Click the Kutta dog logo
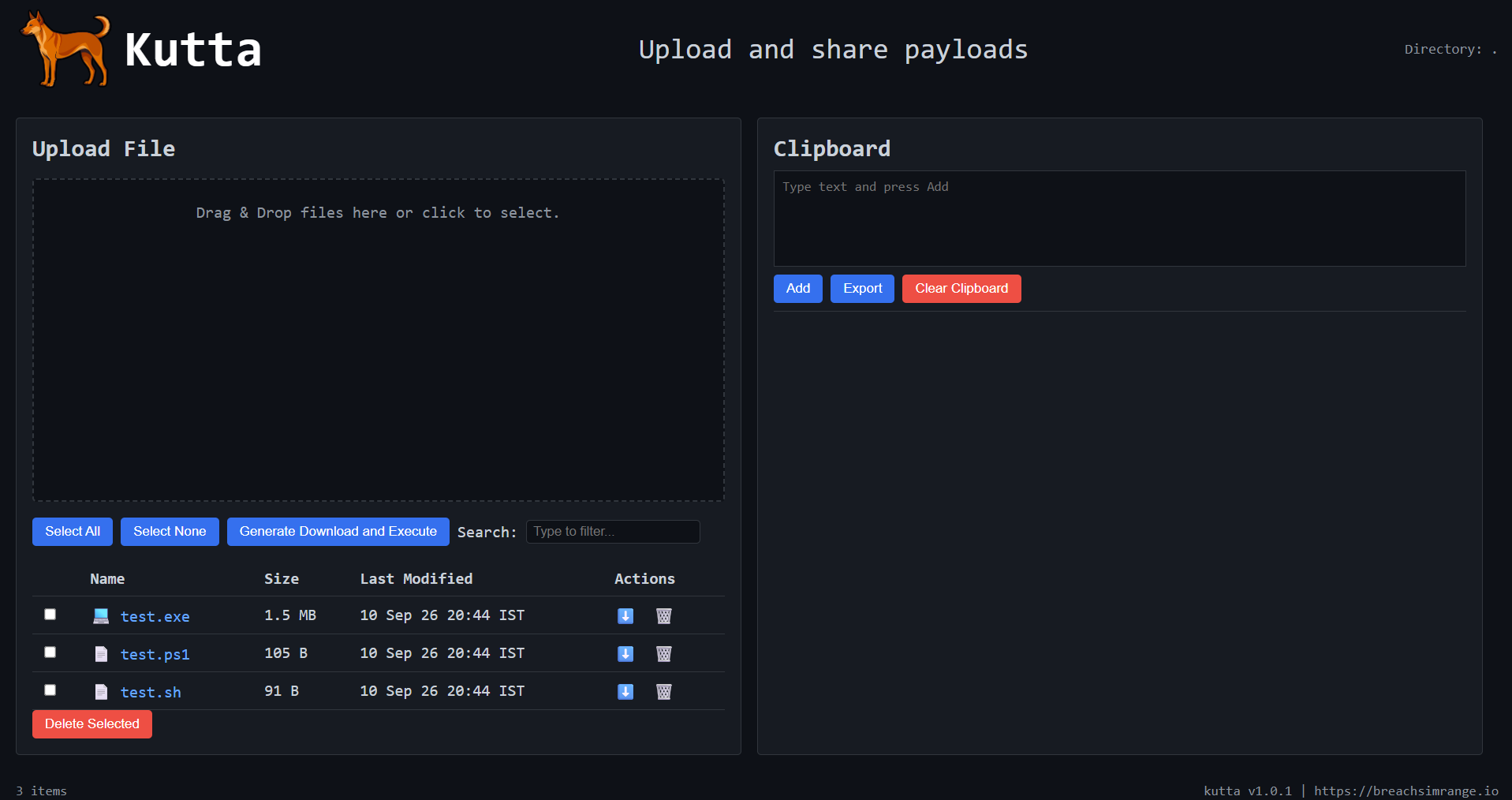 [66, 49]
